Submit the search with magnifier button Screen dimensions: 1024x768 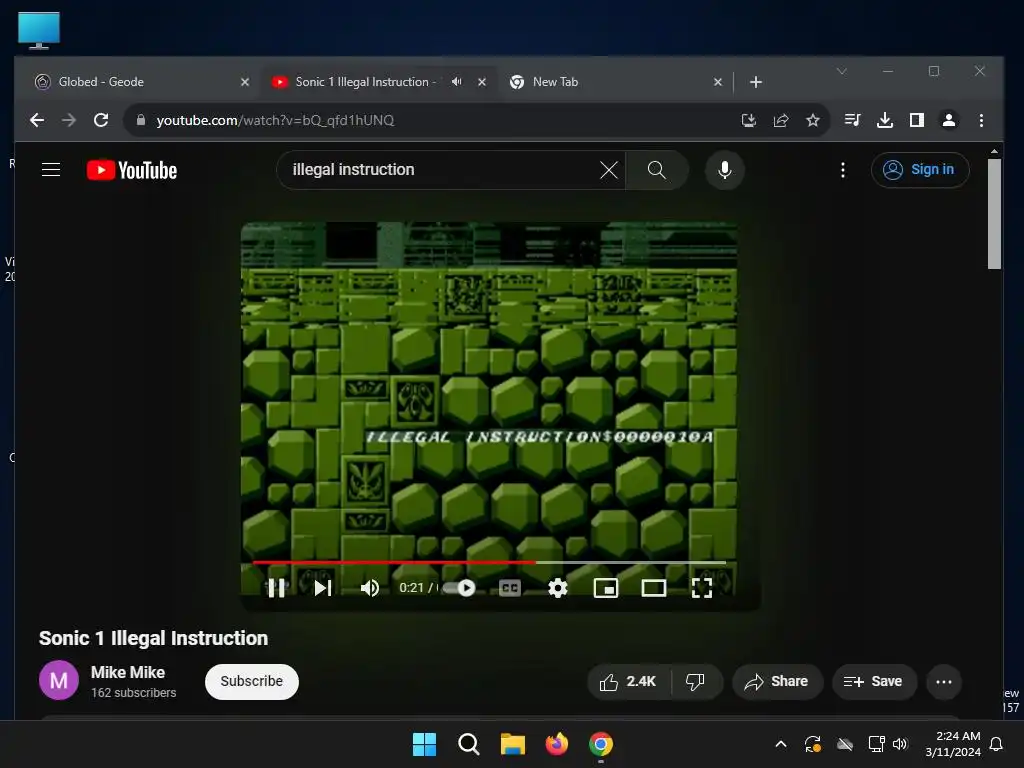click(656, 170)
